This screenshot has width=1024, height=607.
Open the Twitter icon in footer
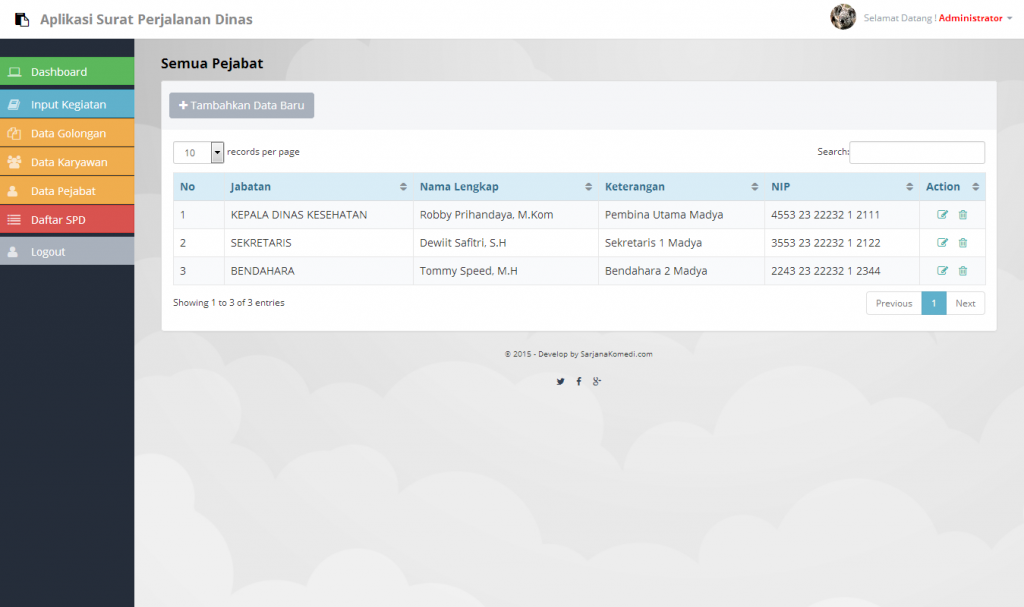pyautogui.click(x=561, y=381)
